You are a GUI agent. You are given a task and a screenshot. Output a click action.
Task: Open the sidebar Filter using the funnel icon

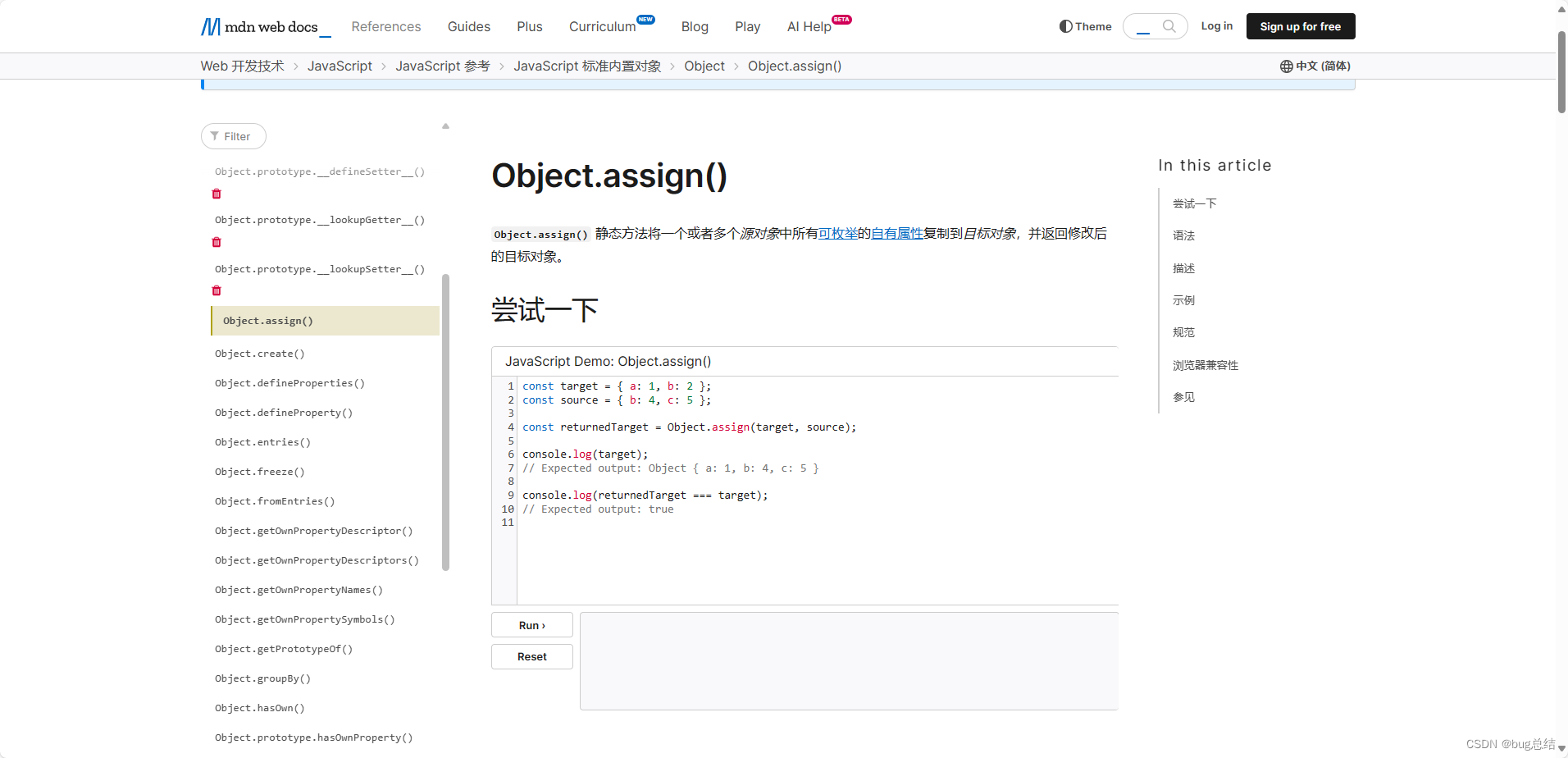[215, 135]
